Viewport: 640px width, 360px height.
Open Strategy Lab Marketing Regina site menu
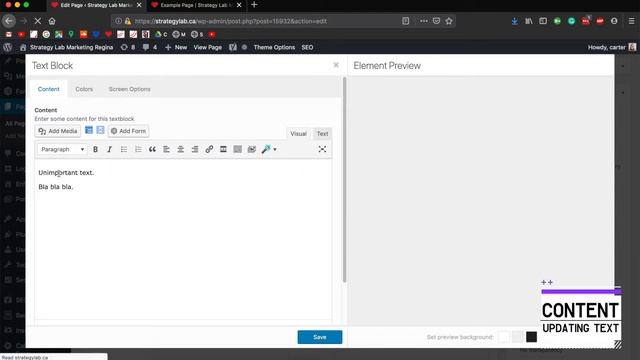pos(67,47)
